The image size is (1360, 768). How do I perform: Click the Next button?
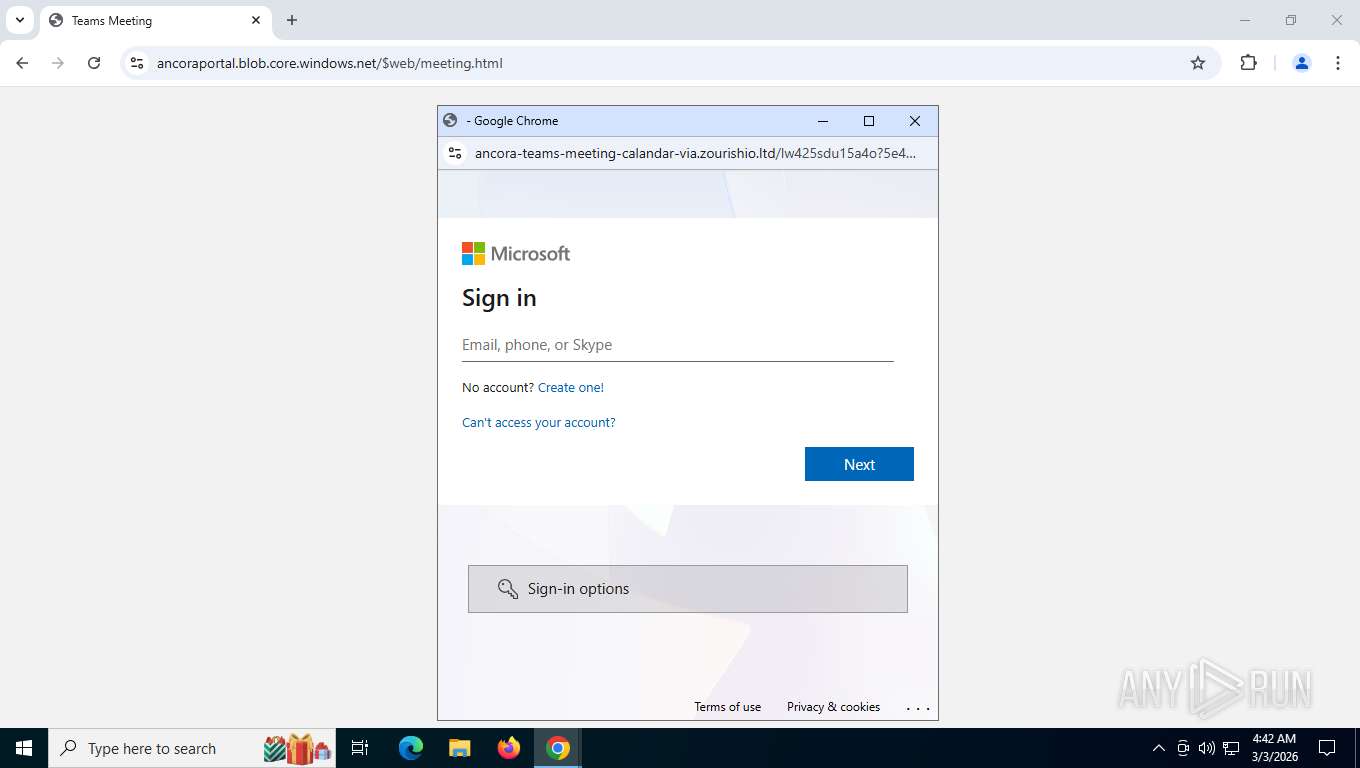click(859, 464)
